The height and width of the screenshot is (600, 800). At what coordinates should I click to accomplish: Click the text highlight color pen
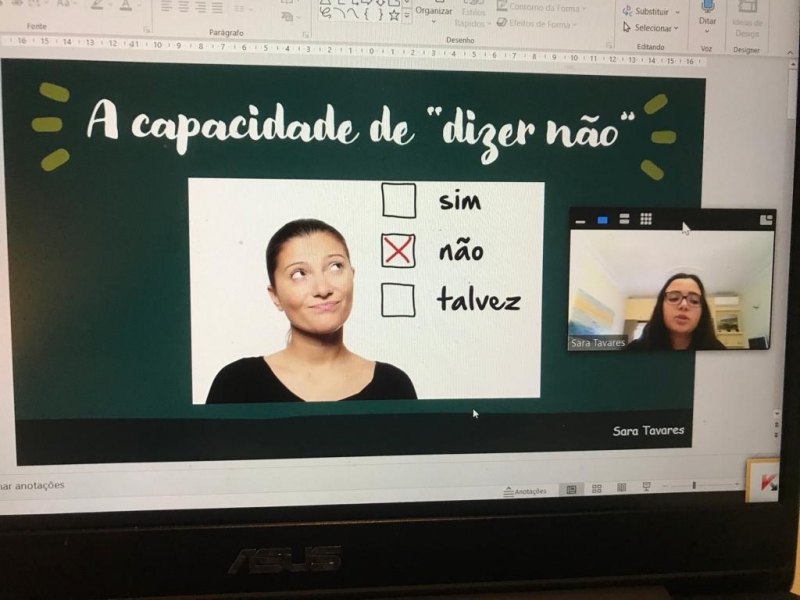point(97,5)
